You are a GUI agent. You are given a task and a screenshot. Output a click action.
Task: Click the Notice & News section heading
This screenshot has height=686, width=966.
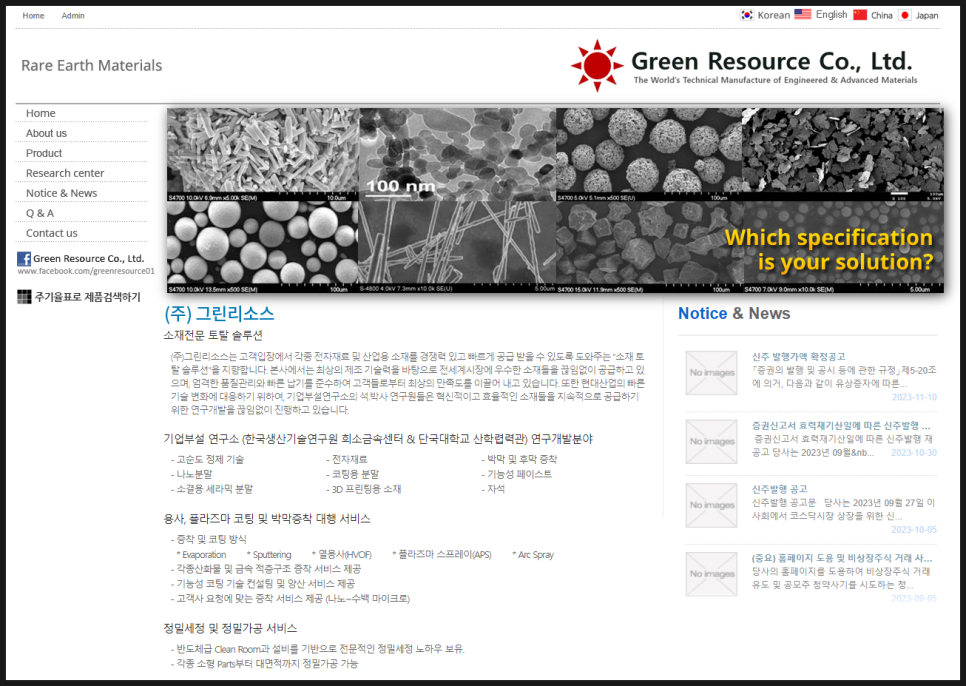(x=734, y=313)
